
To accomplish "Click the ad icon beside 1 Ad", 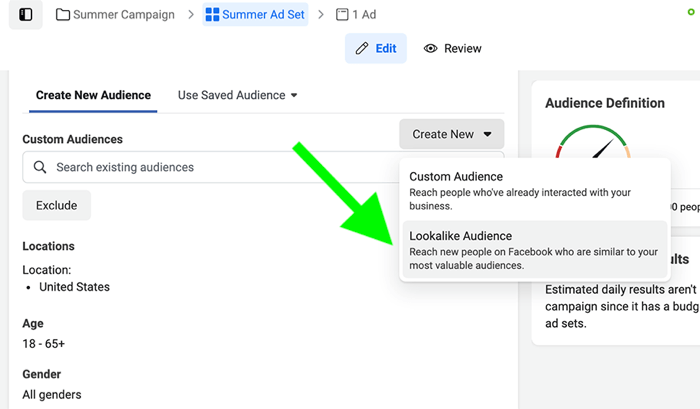I will tap(342, 15).
